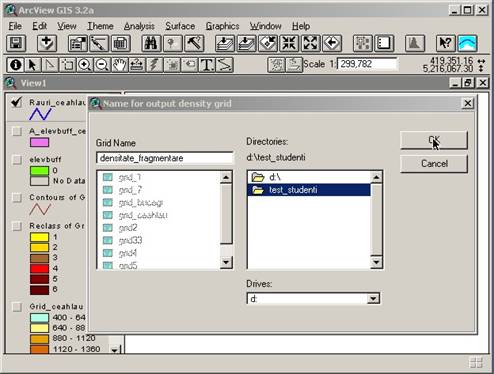Click the Cancel button

click(434, 164)
